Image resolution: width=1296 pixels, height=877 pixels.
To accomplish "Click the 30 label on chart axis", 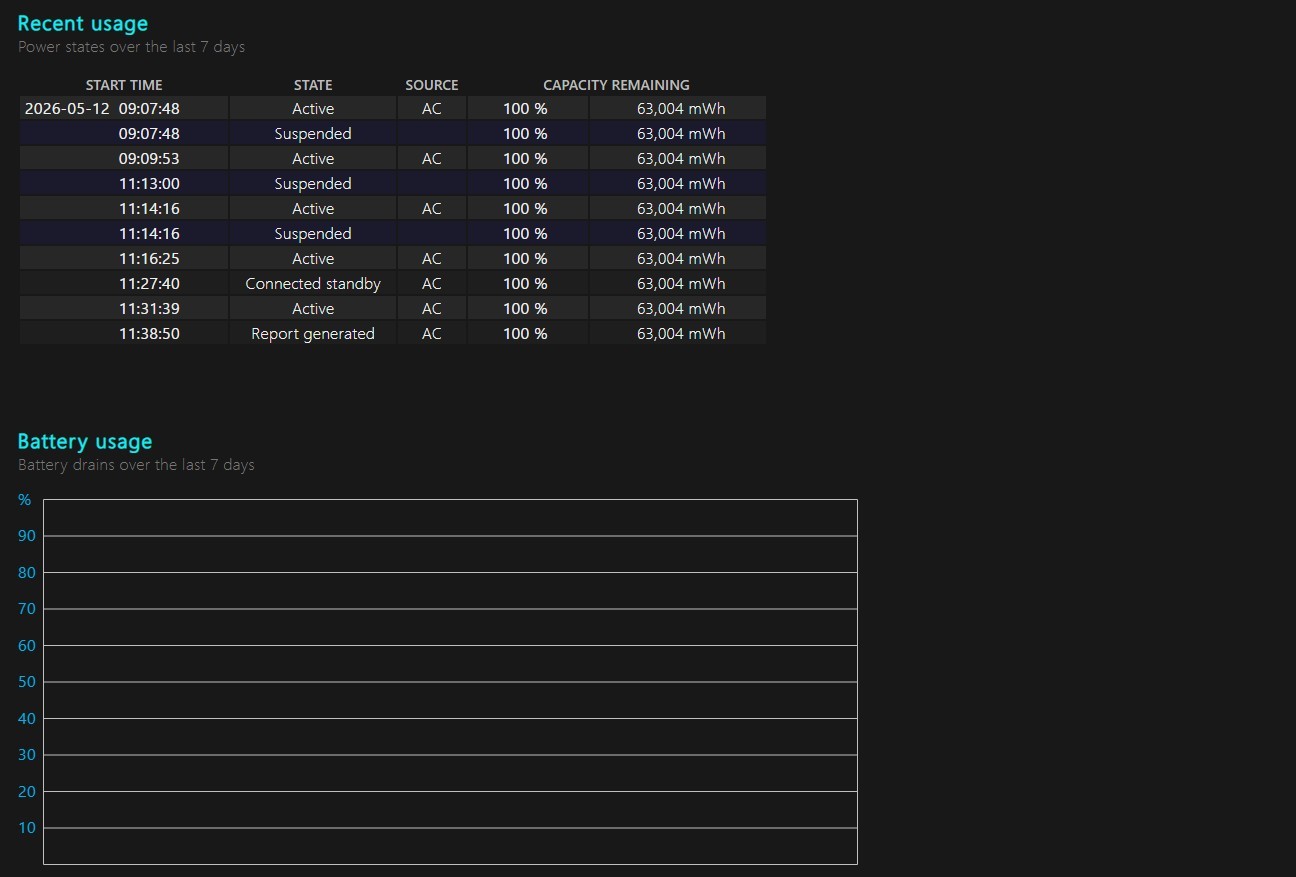I will (27, 755).
